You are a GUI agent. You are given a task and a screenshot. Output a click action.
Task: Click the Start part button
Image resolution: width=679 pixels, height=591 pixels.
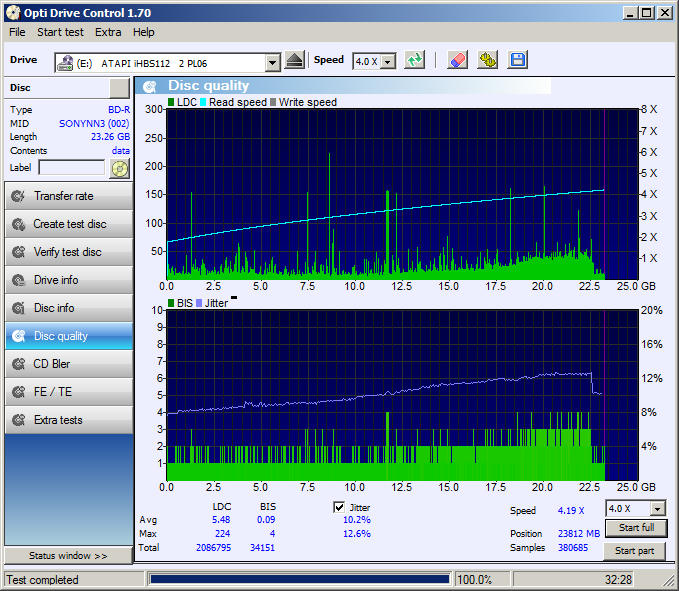(634, 551)
